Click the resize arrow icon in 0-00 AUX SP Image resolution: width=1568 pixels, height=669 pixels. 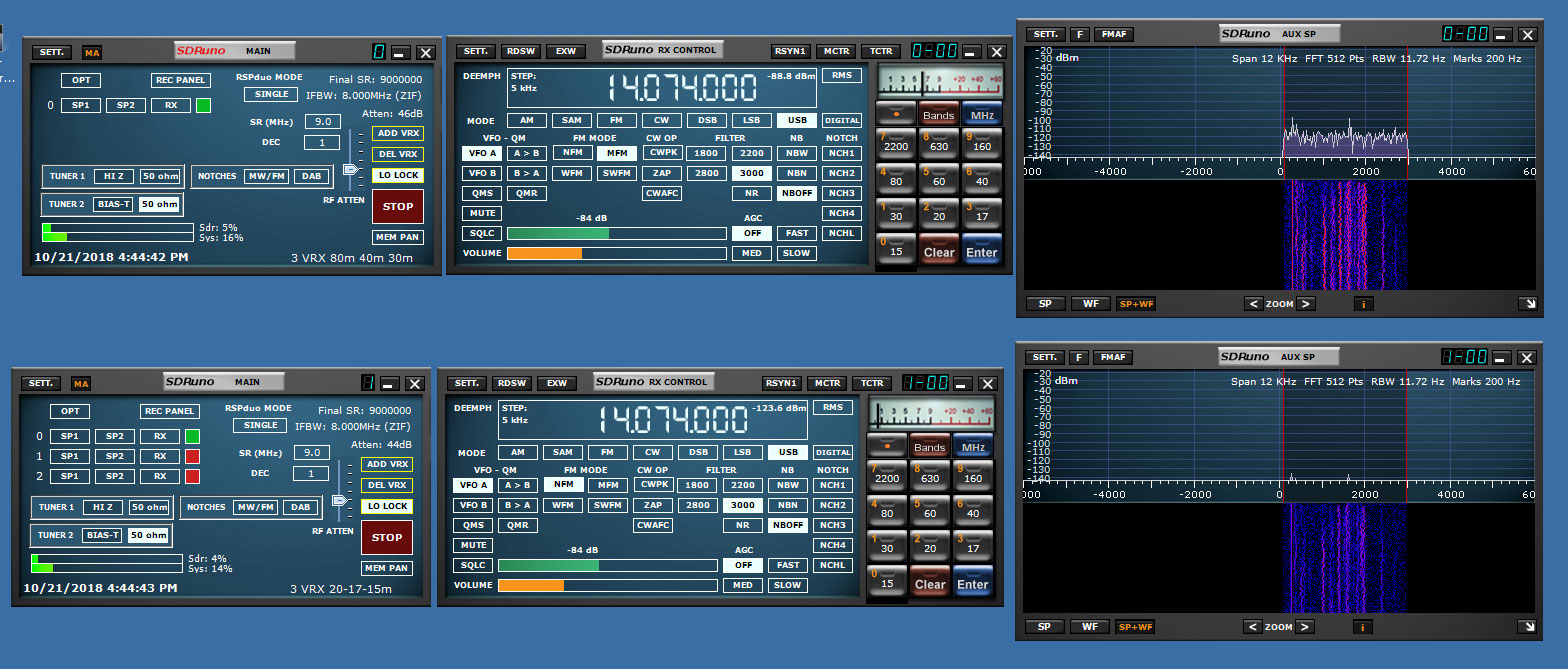coord(1526,304)
